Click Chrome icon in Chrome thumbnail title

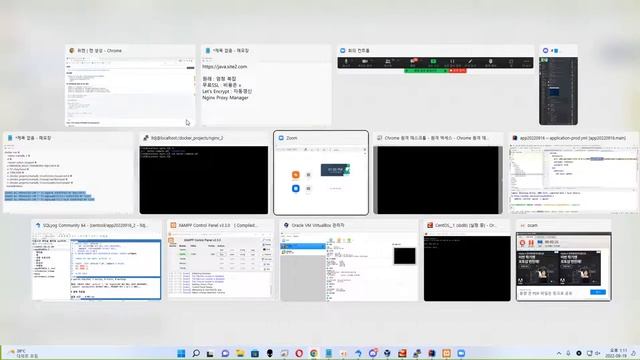(72, 51)
